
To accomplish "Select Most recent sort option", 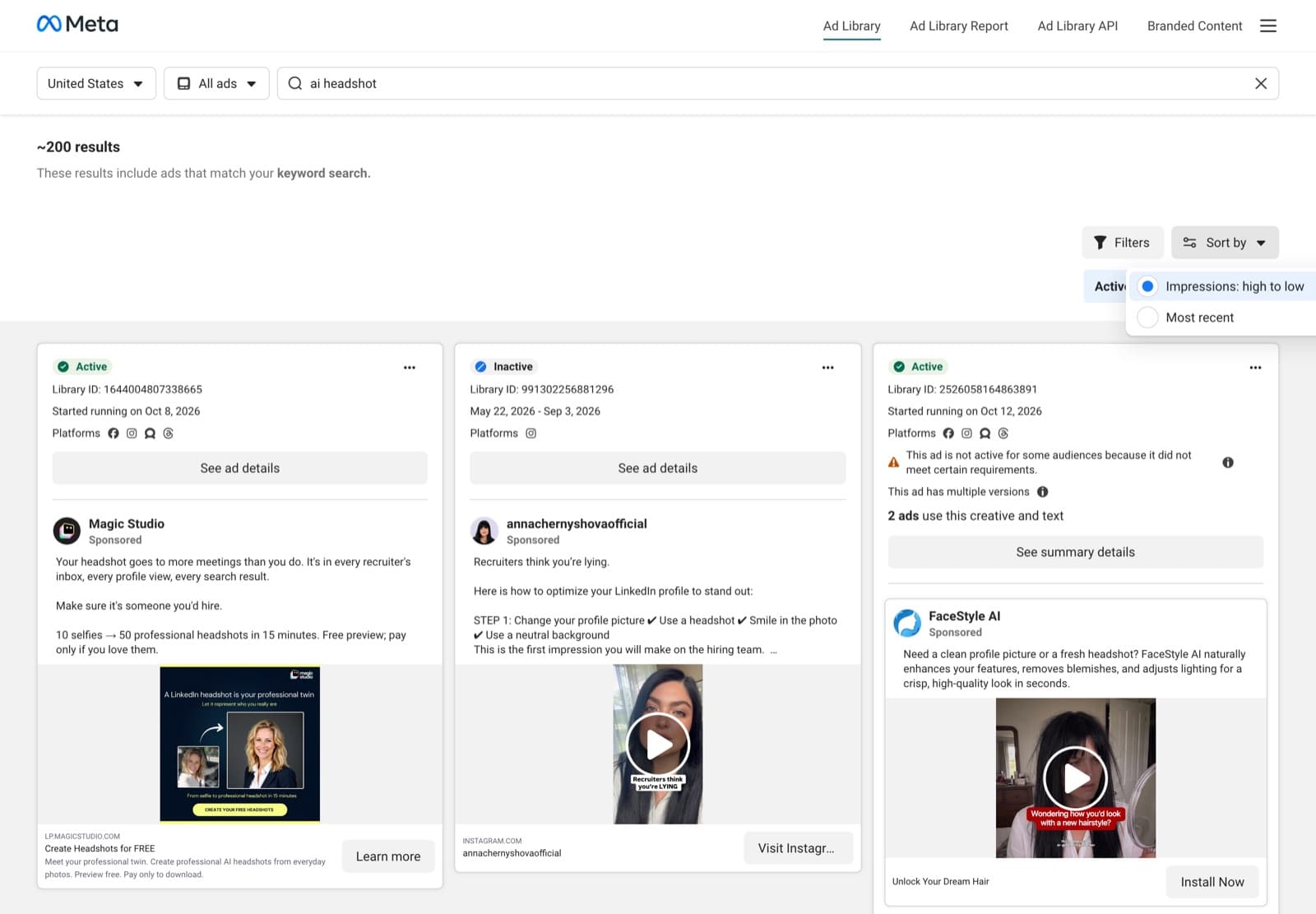I will [1223, 318].
